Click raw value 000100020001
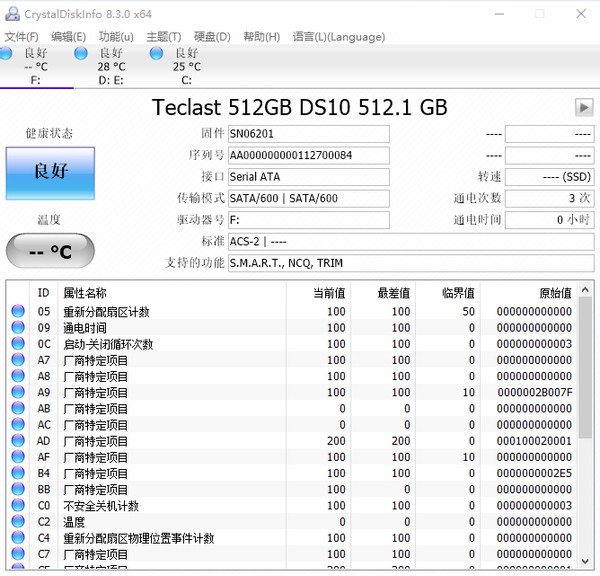The width and height of the screenshot is (600, 576). click(534, 441)
